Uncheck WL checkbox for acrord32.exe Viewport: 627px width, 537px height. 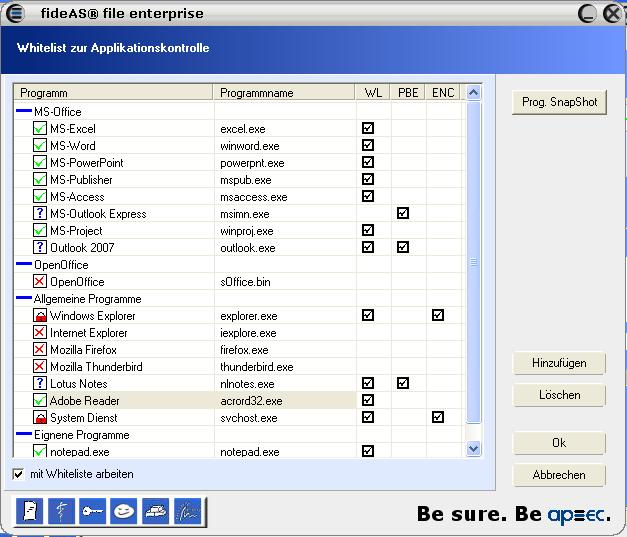[368, 400]
